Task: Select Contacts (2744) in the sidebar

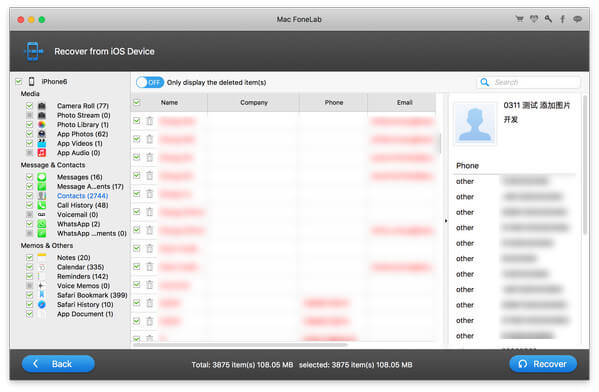Action: (83, 196)
